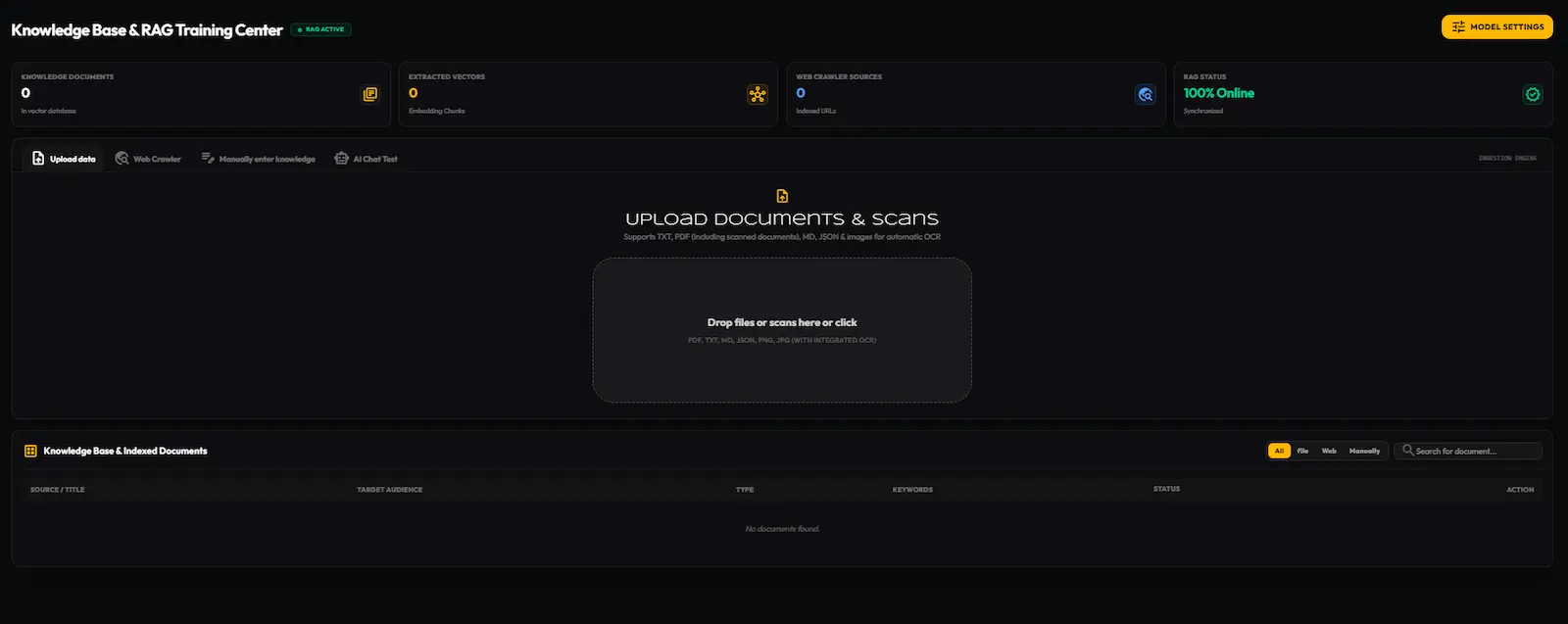This screenshot has height=624, width=1568.
Task: Click the "UPLOAD DOCUMENTS & SCANS" heading
Action: (x=782, y=218)
